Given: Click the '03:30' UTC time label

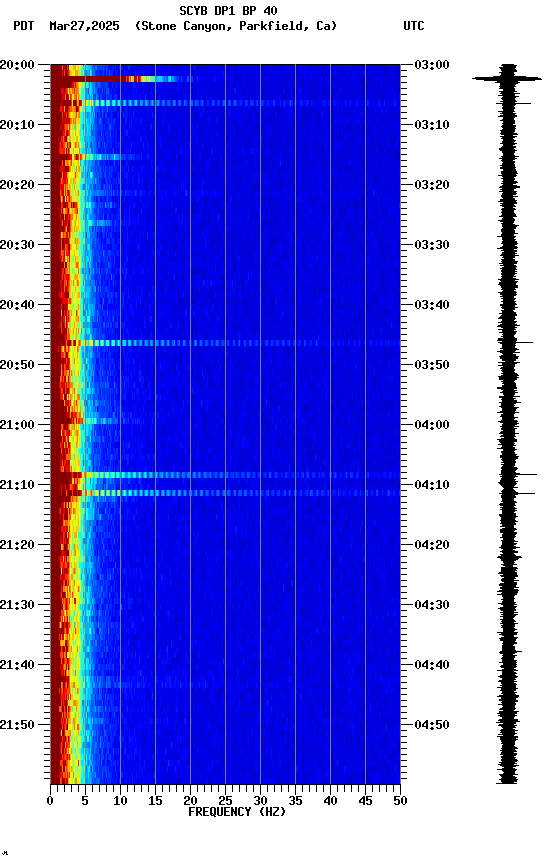Looking at the screenshot, I should [x=432, y=245].
